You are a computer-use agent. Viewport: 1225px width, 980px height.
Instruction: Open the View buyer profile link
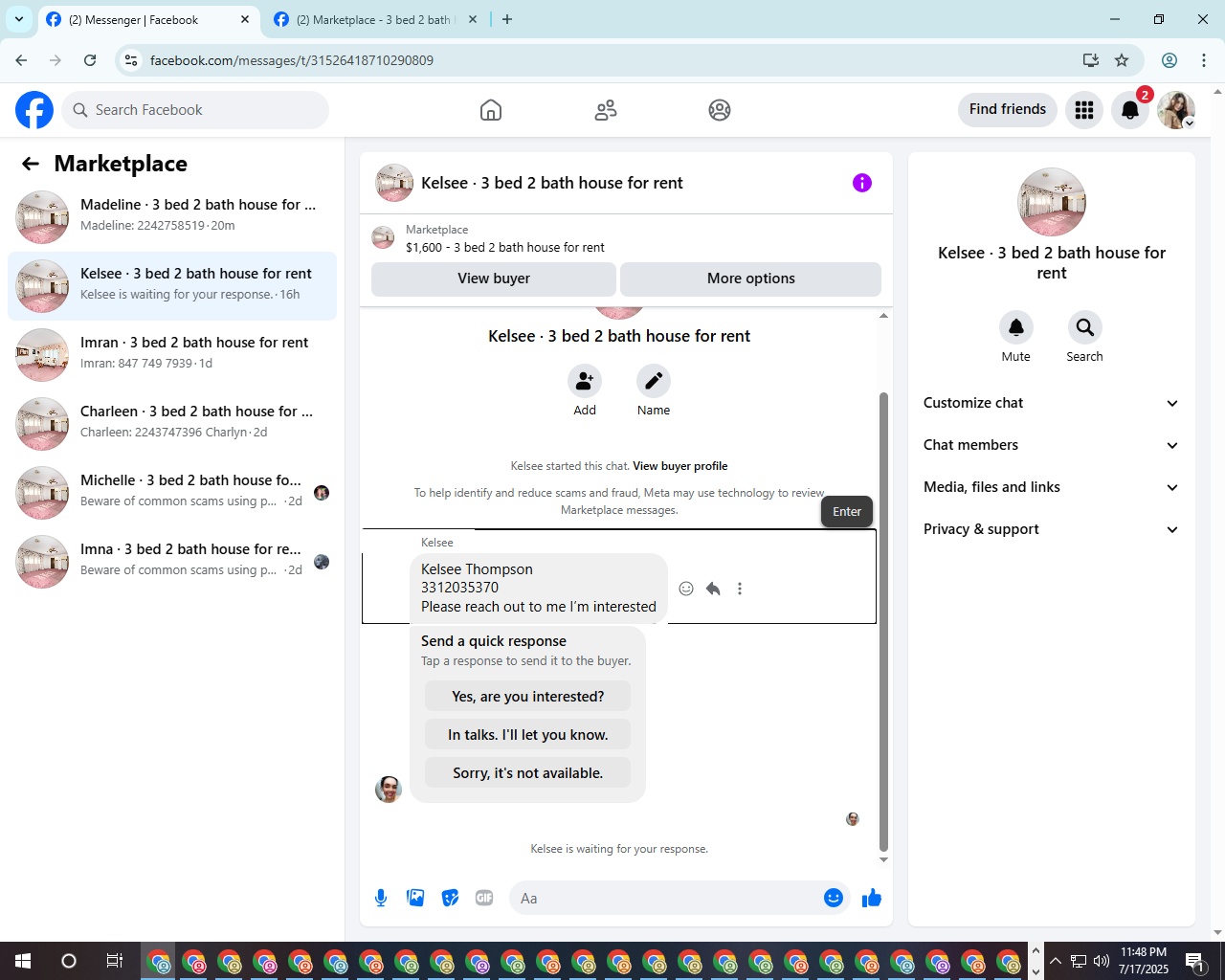[x=680, y=466]
